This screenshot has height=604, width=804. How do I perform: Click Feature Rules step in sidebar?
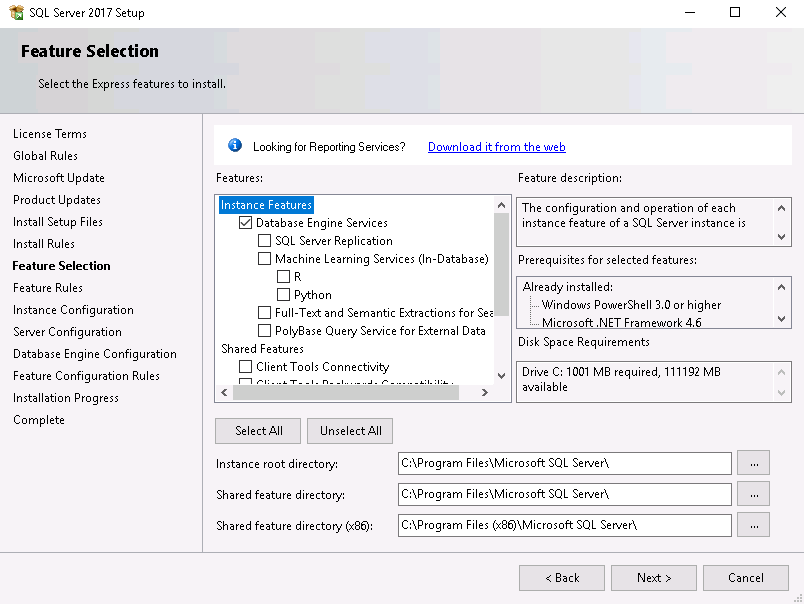[x=48, y=288]
